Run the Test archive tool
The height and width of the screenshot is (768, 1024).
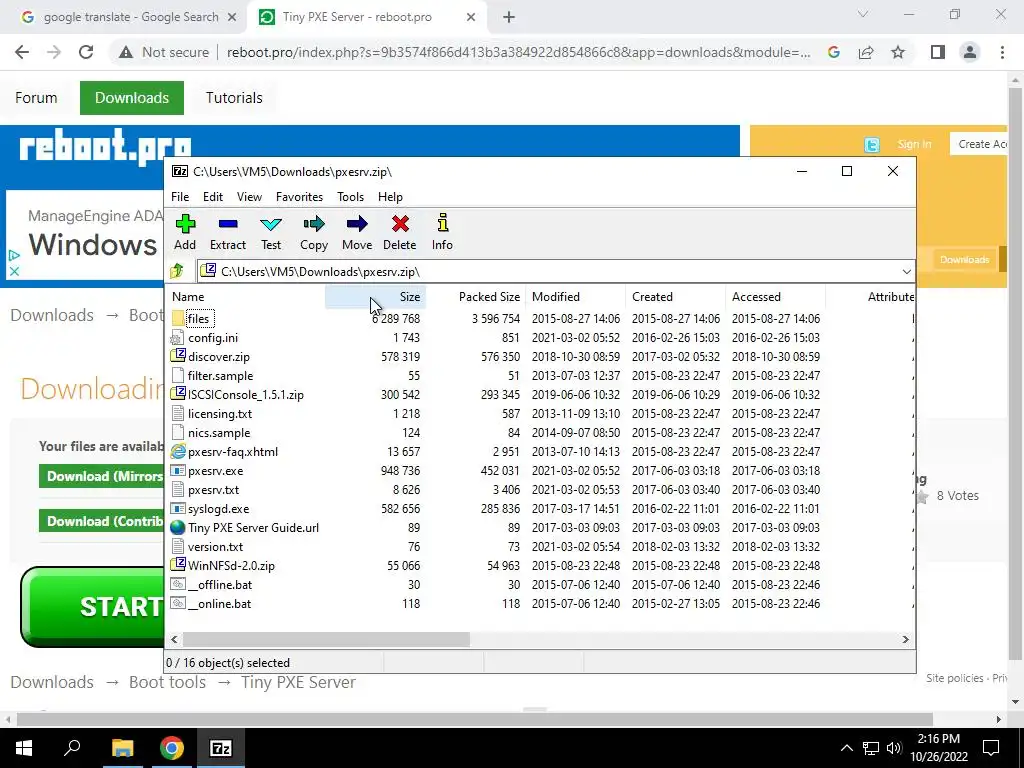(x=270, y=232)
